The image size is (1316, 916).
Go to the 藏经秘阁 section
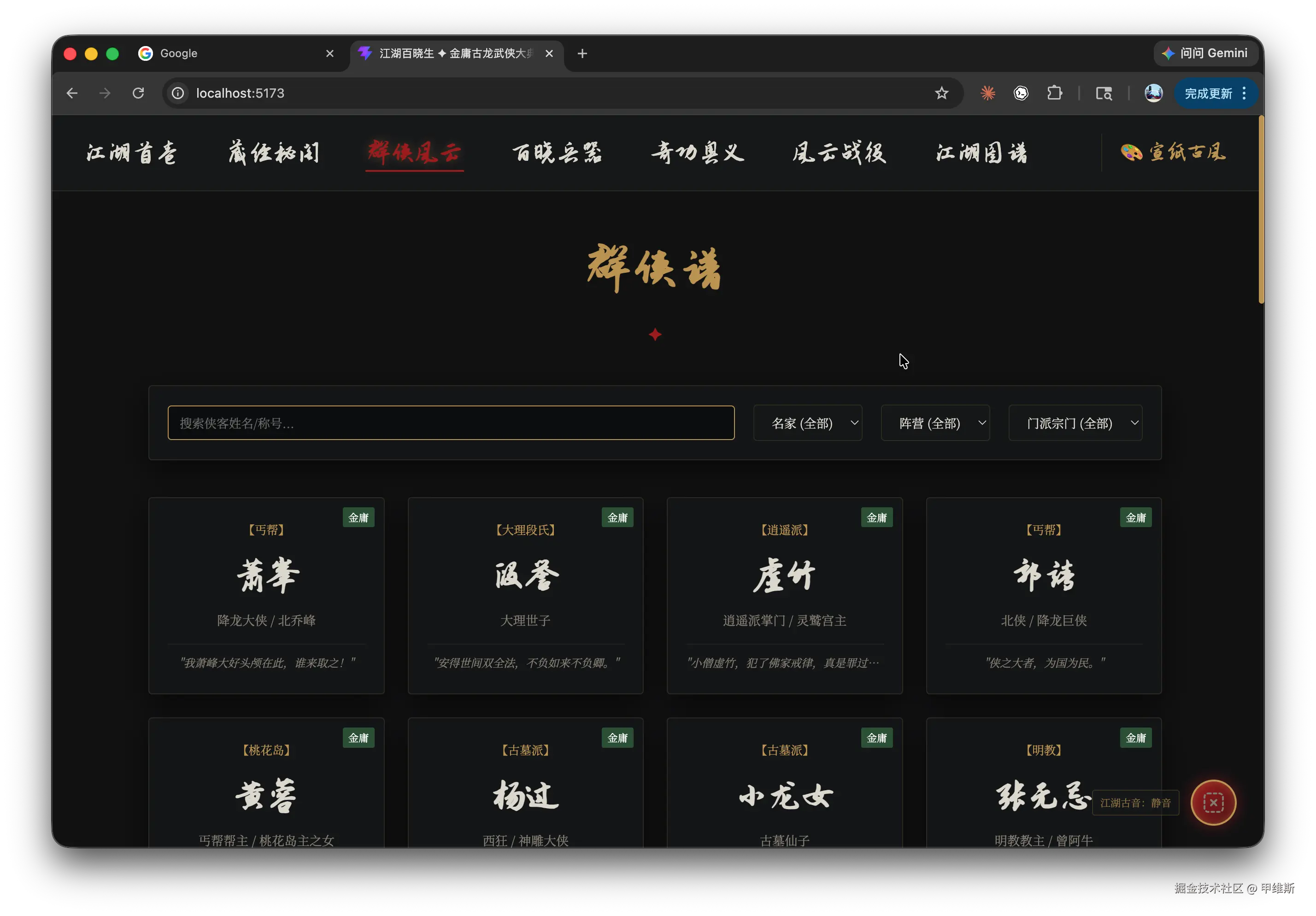pos(274,153)
